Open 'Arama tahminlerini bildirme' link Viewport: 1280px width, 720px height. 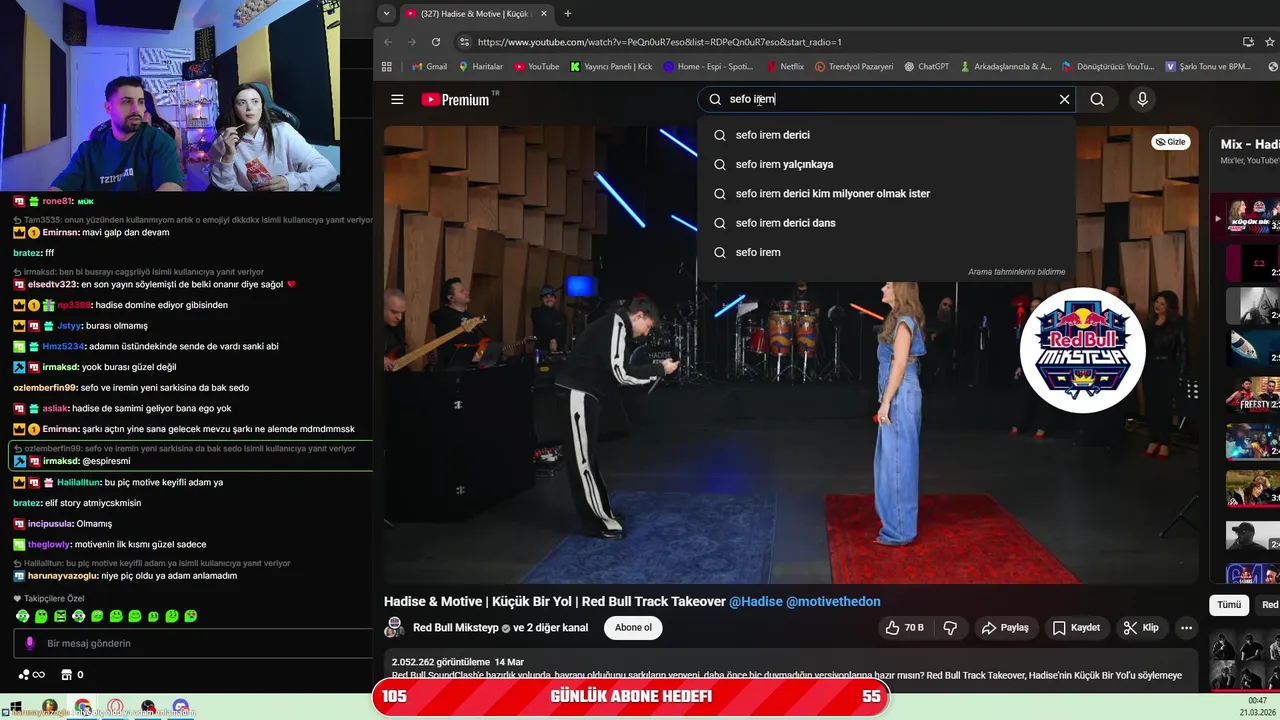coord(1016,272)
